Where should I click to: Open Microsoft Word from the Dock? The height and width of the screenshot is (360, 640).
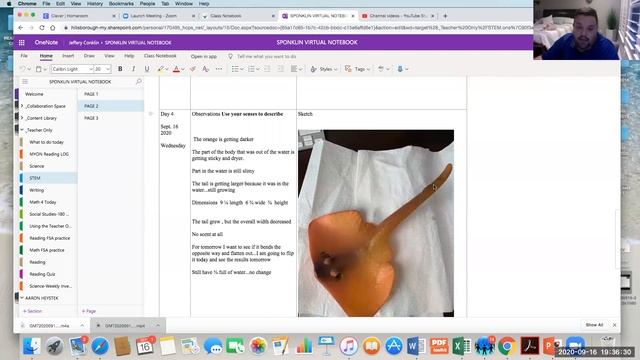(x=416, y=346)
